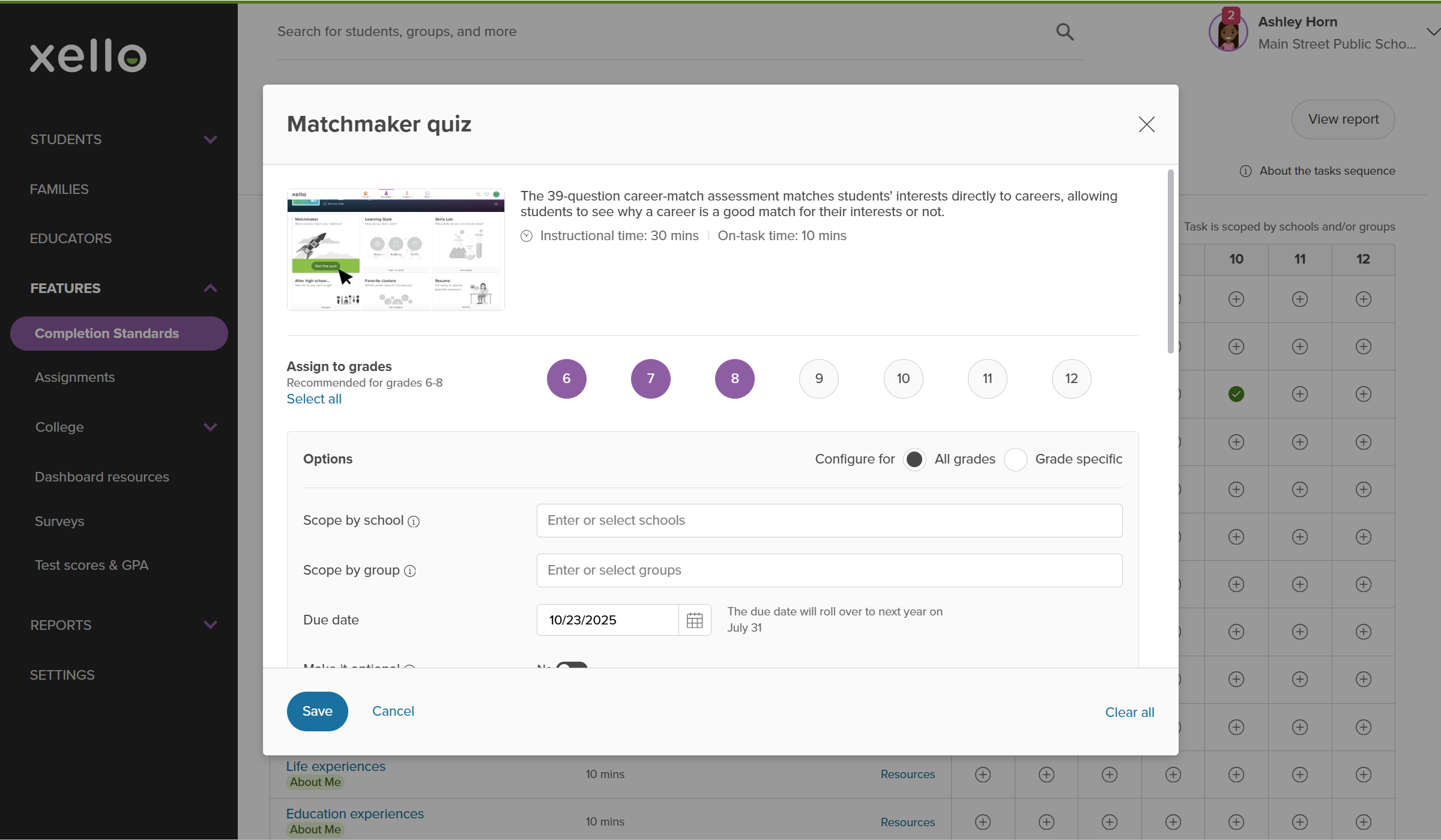Viewport: 1441px width, 840px height.
Task: Click the View report button
Action: pyautogui.click(x=1343, y=119)
